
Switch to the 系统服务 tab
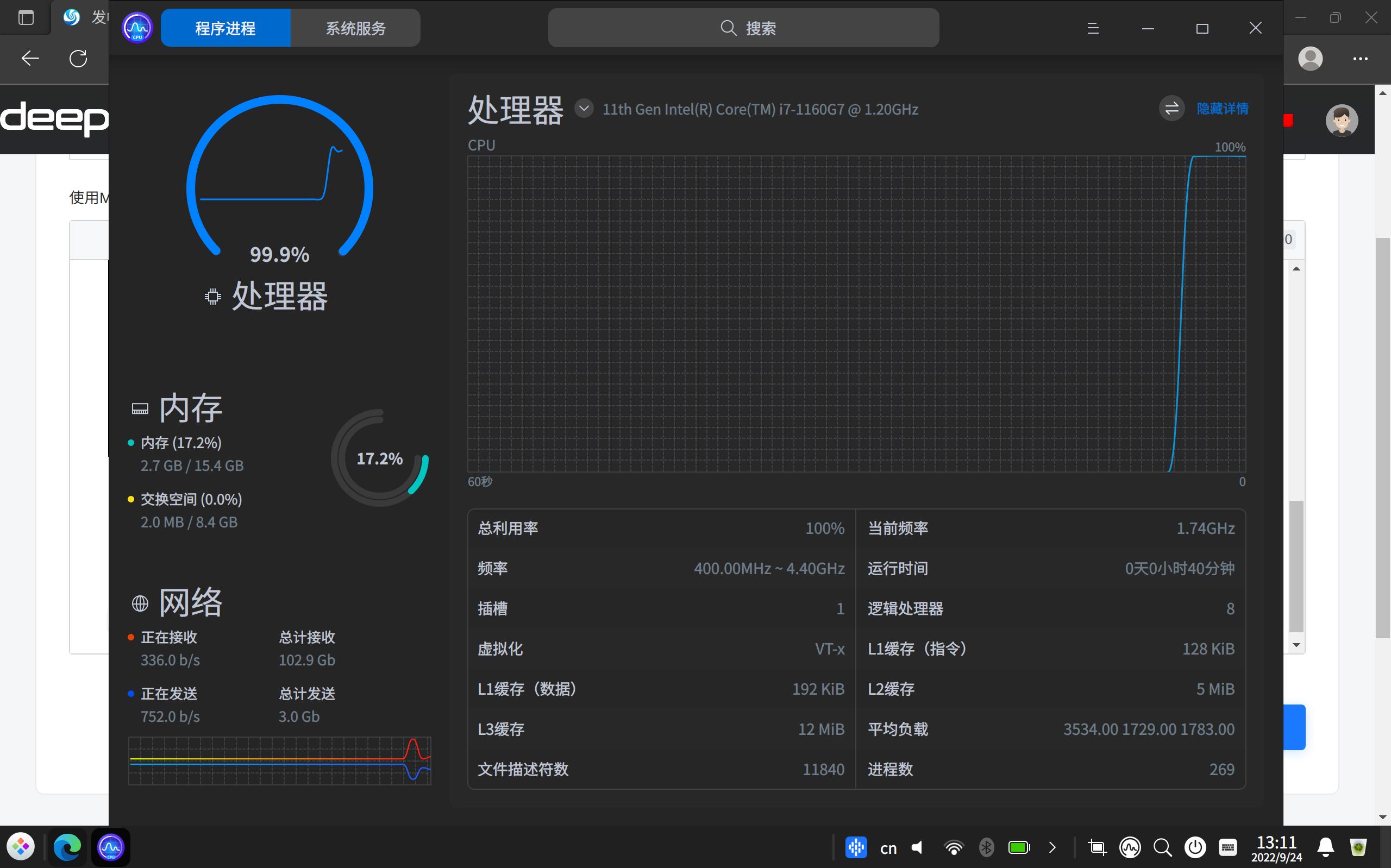355,27
